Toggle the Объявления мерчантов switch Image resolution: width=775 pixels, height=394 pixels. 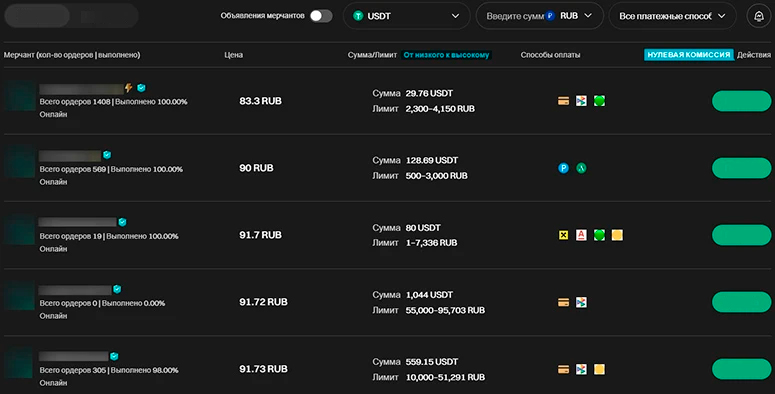321,16
